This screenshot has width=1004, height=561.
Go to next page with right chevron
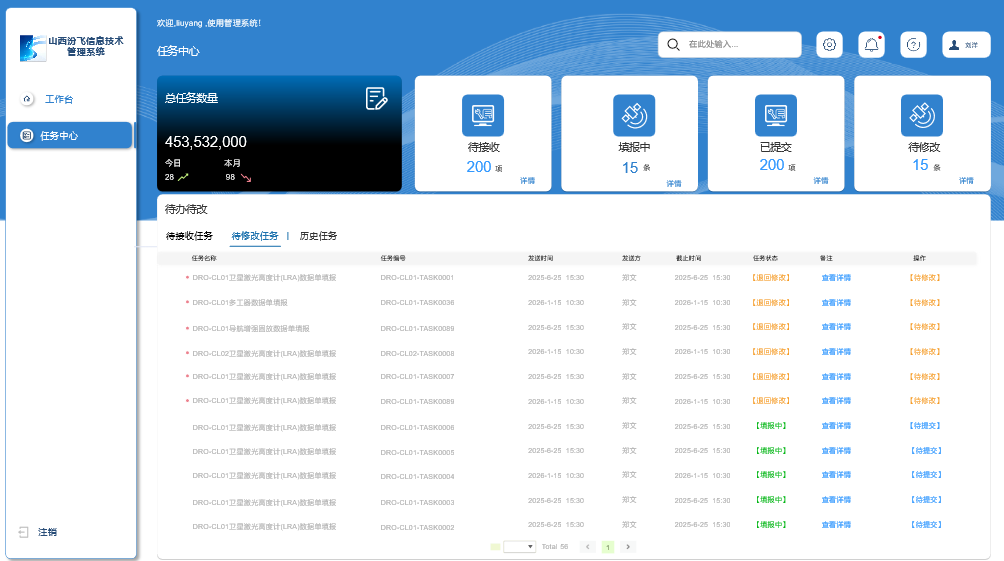627,547
